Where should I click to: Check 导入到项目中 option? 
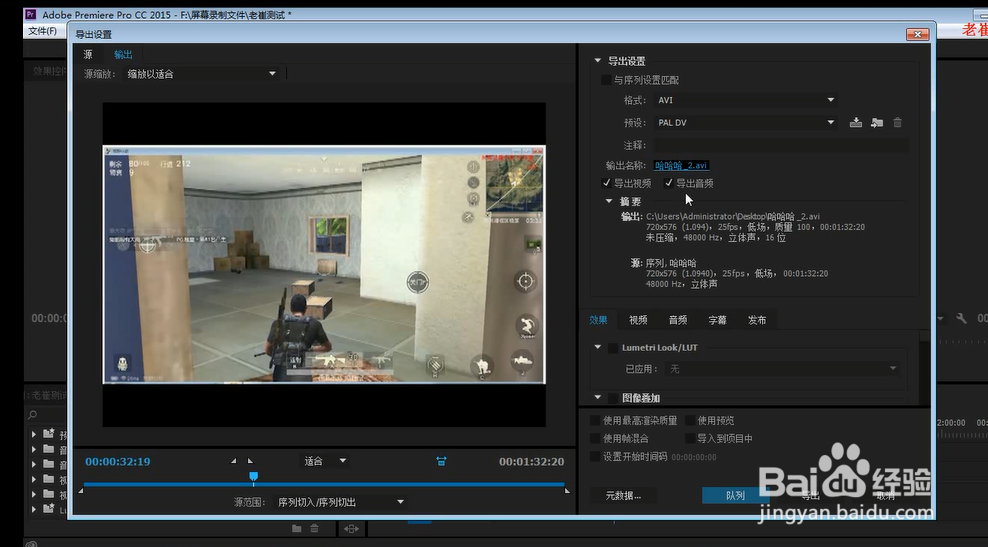pyautogui.click(x=690, y=438)
